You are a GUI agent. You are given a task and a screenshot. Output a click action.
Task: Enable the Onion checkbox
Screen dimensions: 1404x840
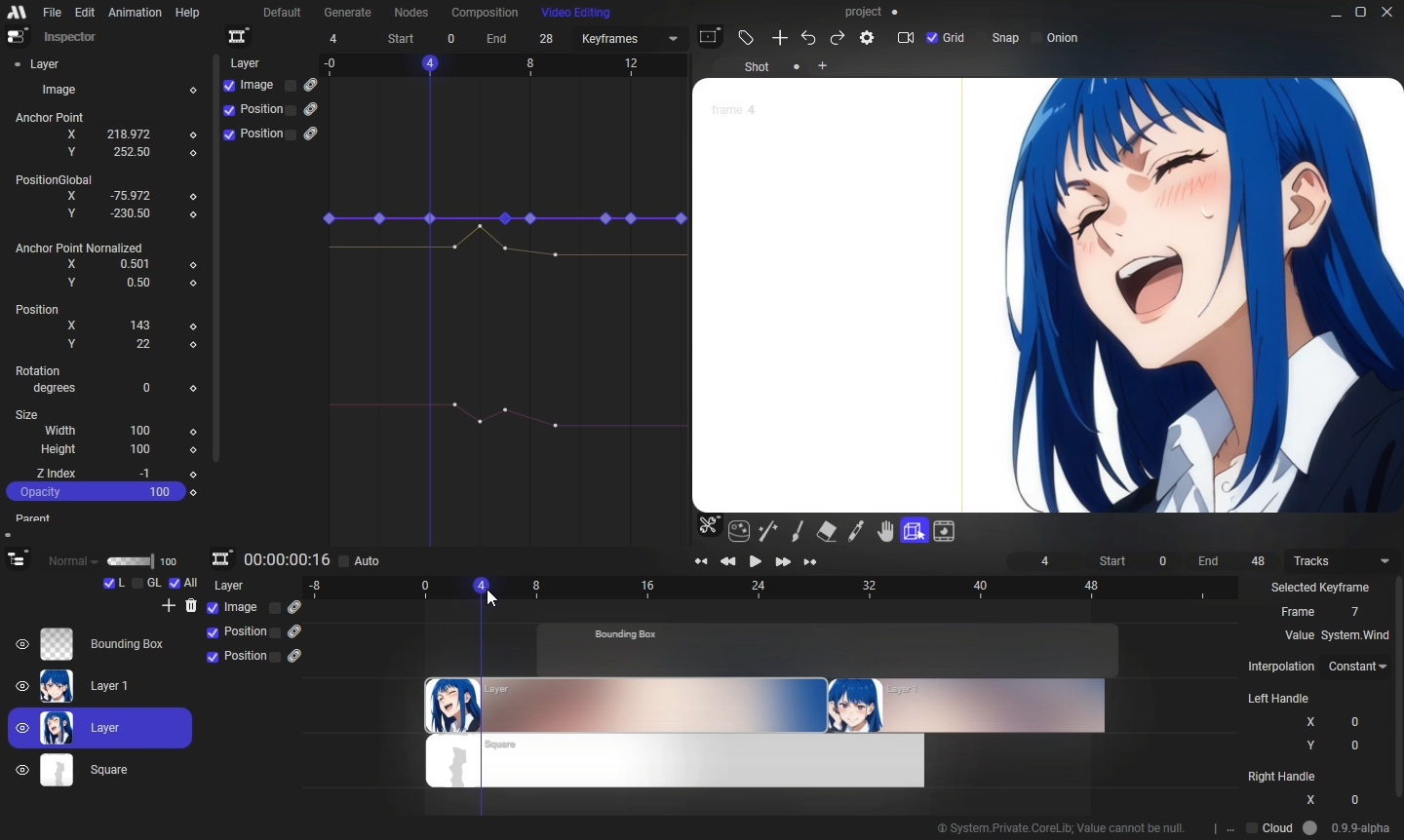[1036, 39]
